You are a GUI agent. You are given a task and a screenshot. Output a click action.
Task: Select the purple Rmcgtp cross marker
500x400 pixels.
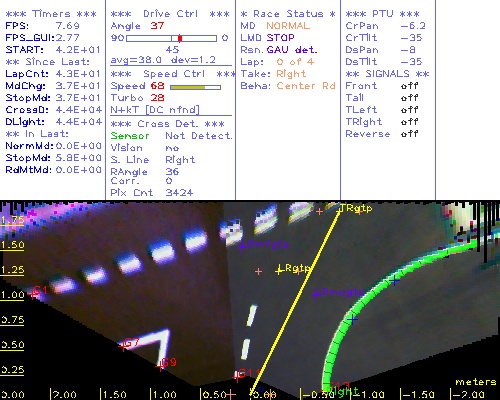pyautogui.click(x=316, y=294)
